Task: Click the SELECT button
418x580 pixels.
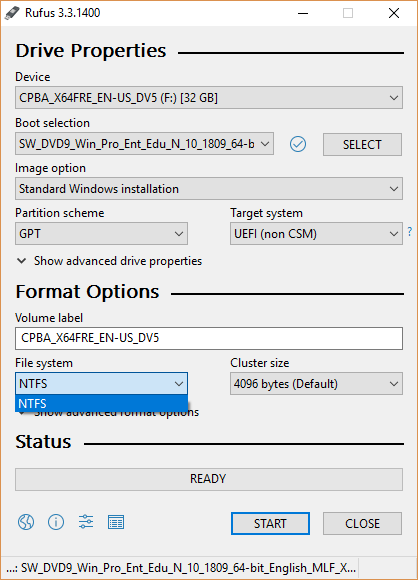Action: coord(362,144)
